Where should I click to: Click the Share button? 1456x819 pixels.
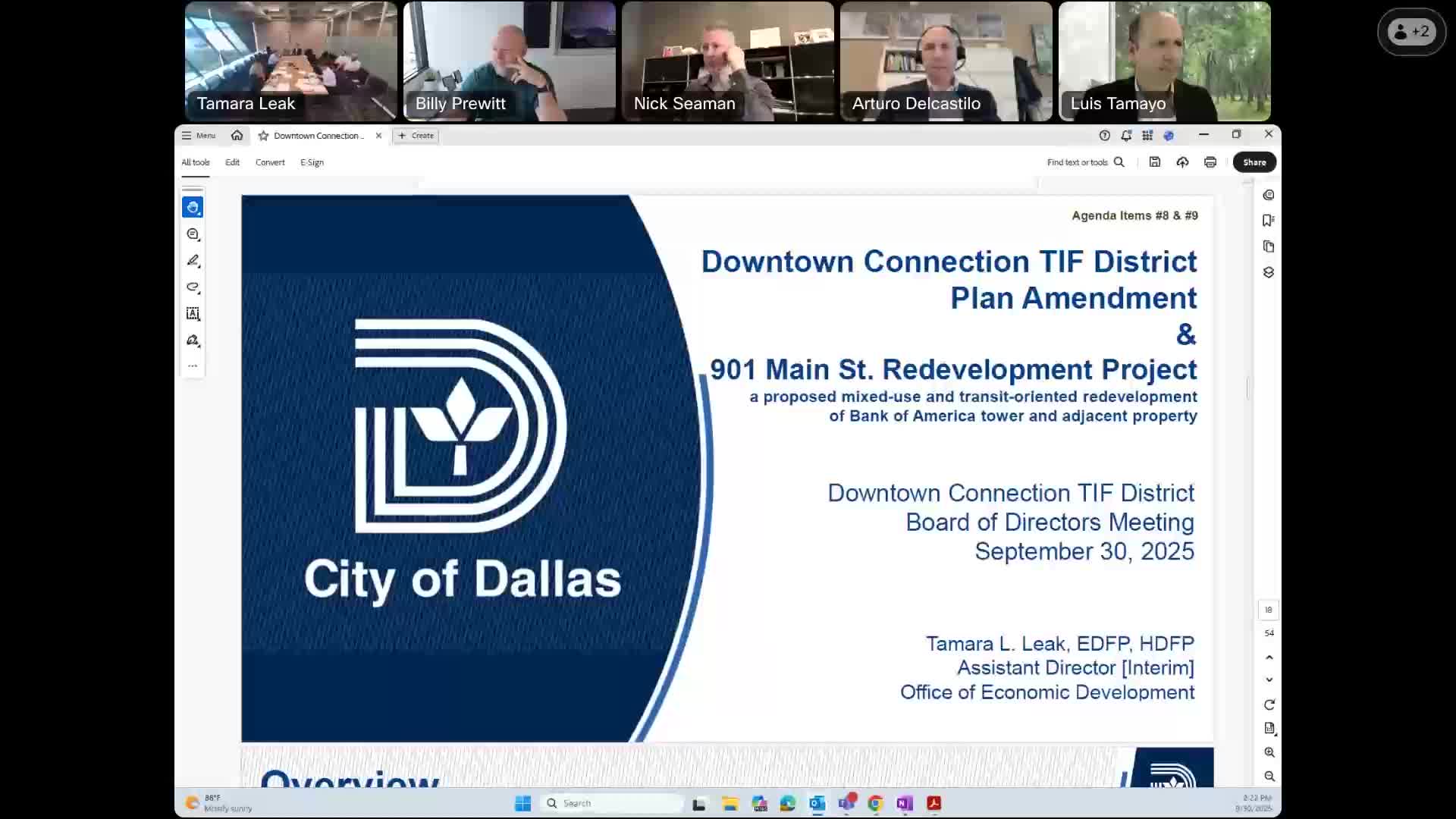tap(1254, 162)
